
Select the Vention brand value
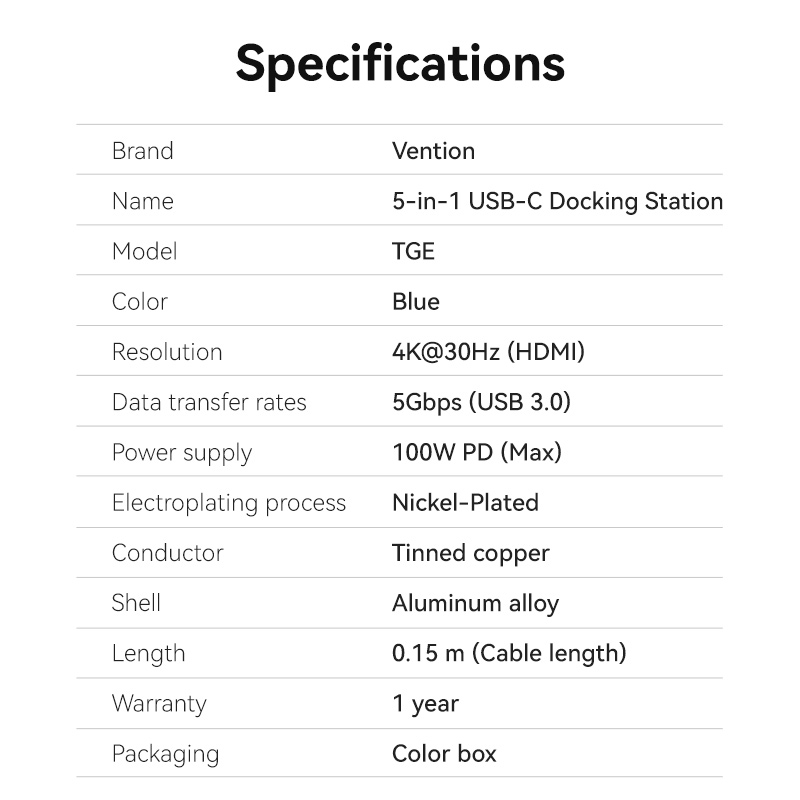(x=433, y=151)
